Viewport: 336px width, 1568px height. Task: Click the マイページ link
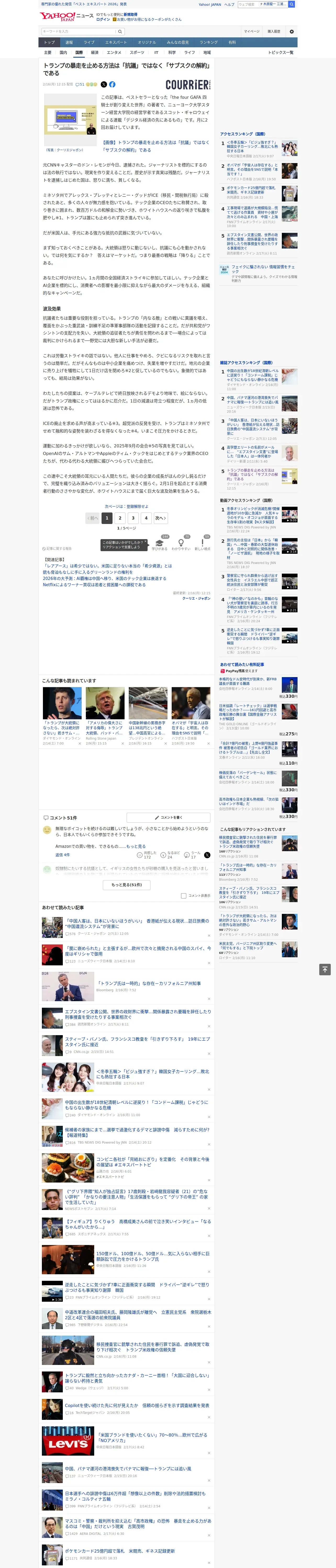[251, 32]
